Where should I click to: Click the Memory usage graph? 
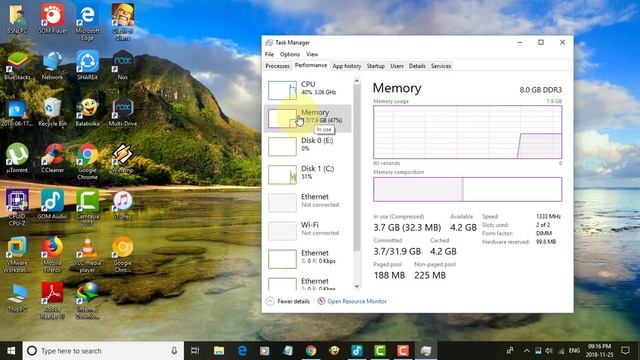(467, 132)
